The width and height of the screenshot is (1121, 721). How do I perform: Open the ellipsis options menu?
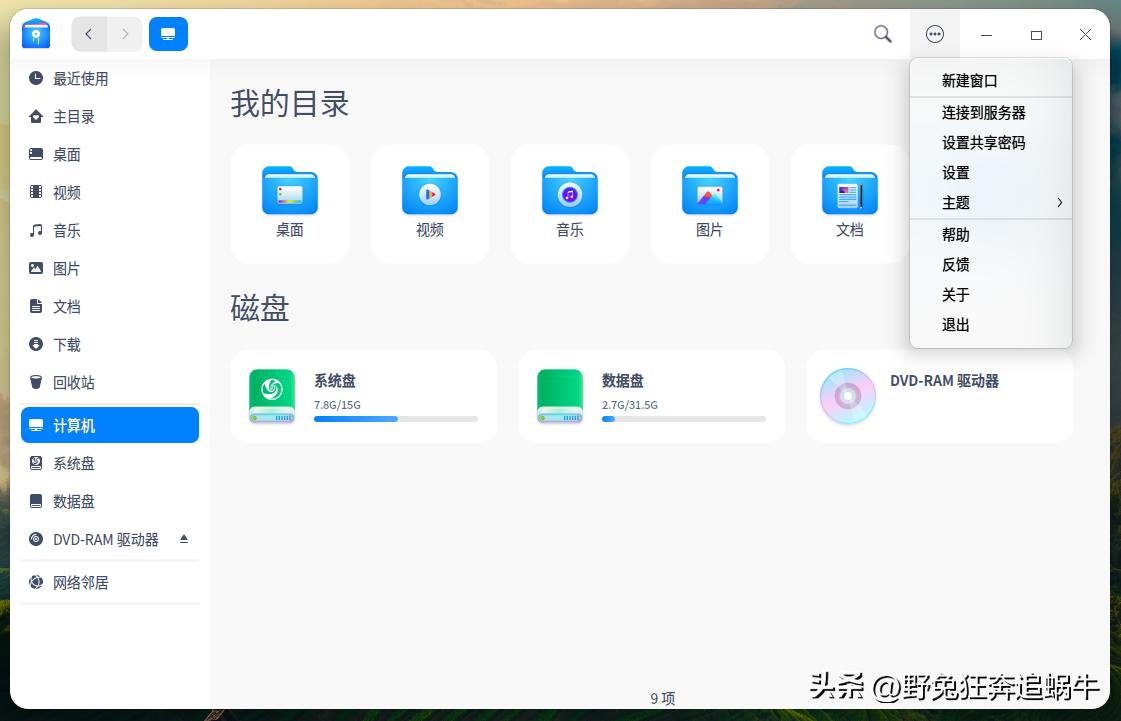[934, 33]
